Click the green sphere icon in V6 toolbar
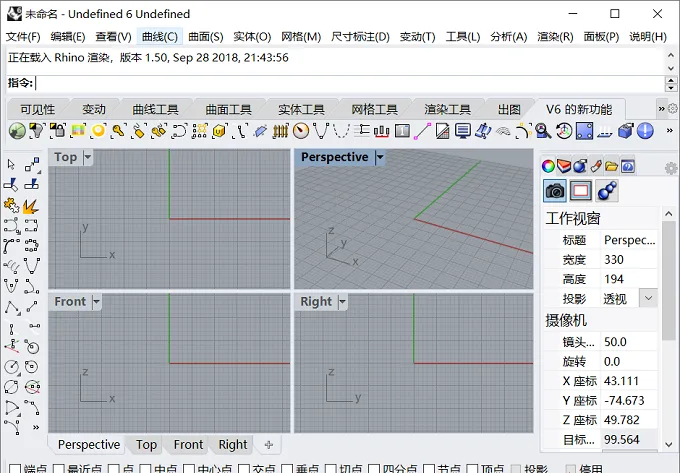Viewport: 680px width, 473px height. (17, 130)
